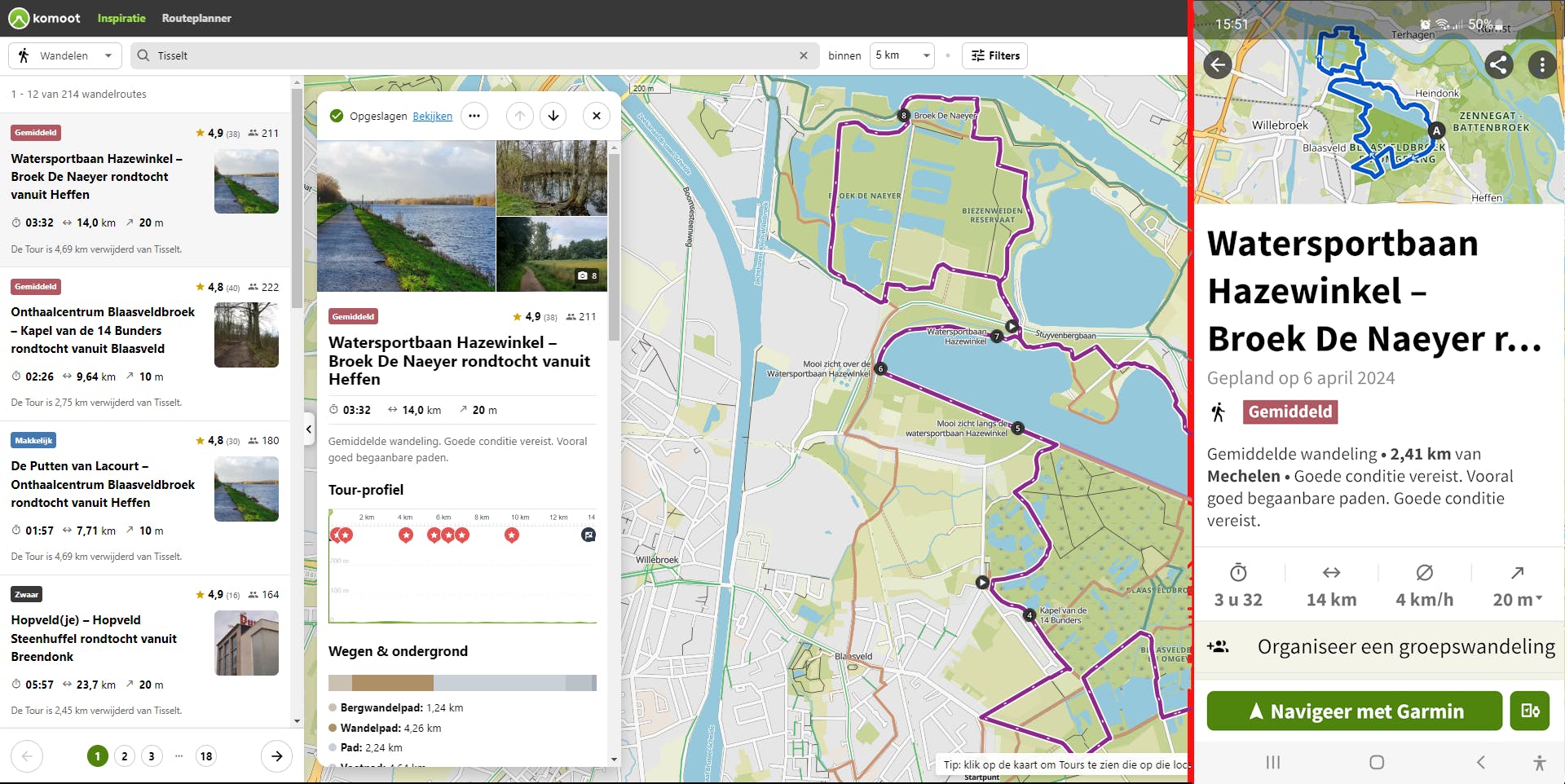The image size is (1565, 784).
Task: Jump down the tour list with the arrow
Action: [553, 116]
